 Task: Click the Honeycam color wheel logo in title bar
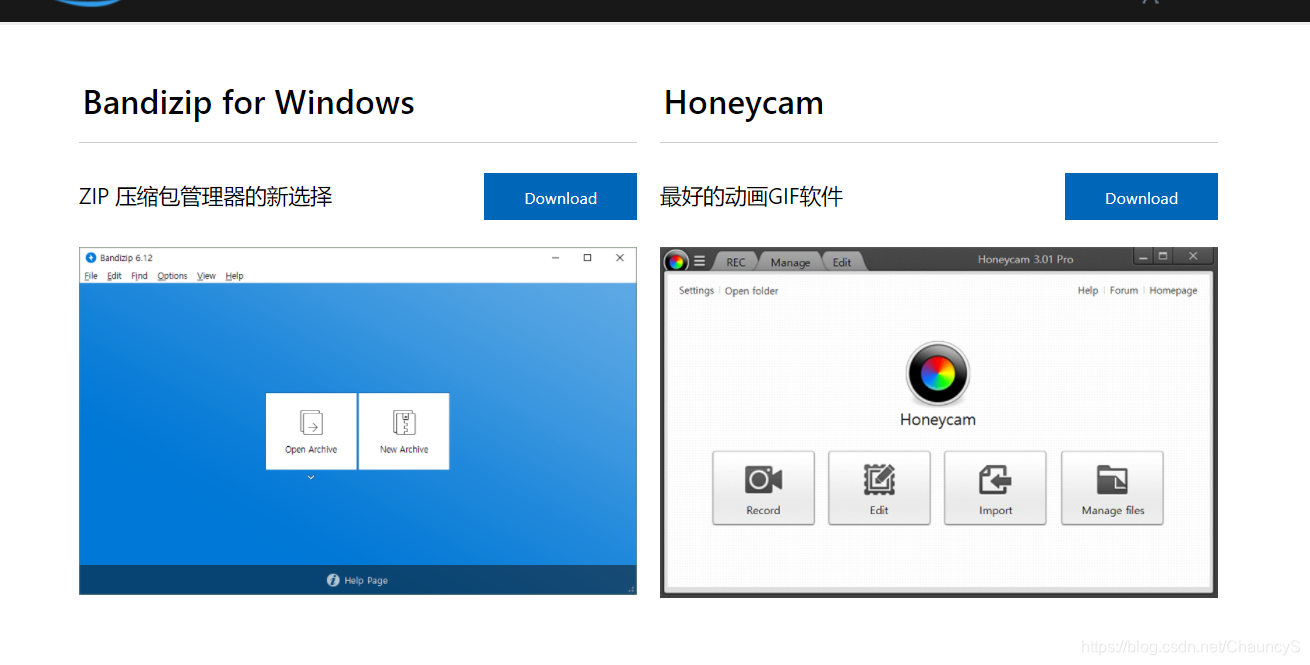(676, 261)
